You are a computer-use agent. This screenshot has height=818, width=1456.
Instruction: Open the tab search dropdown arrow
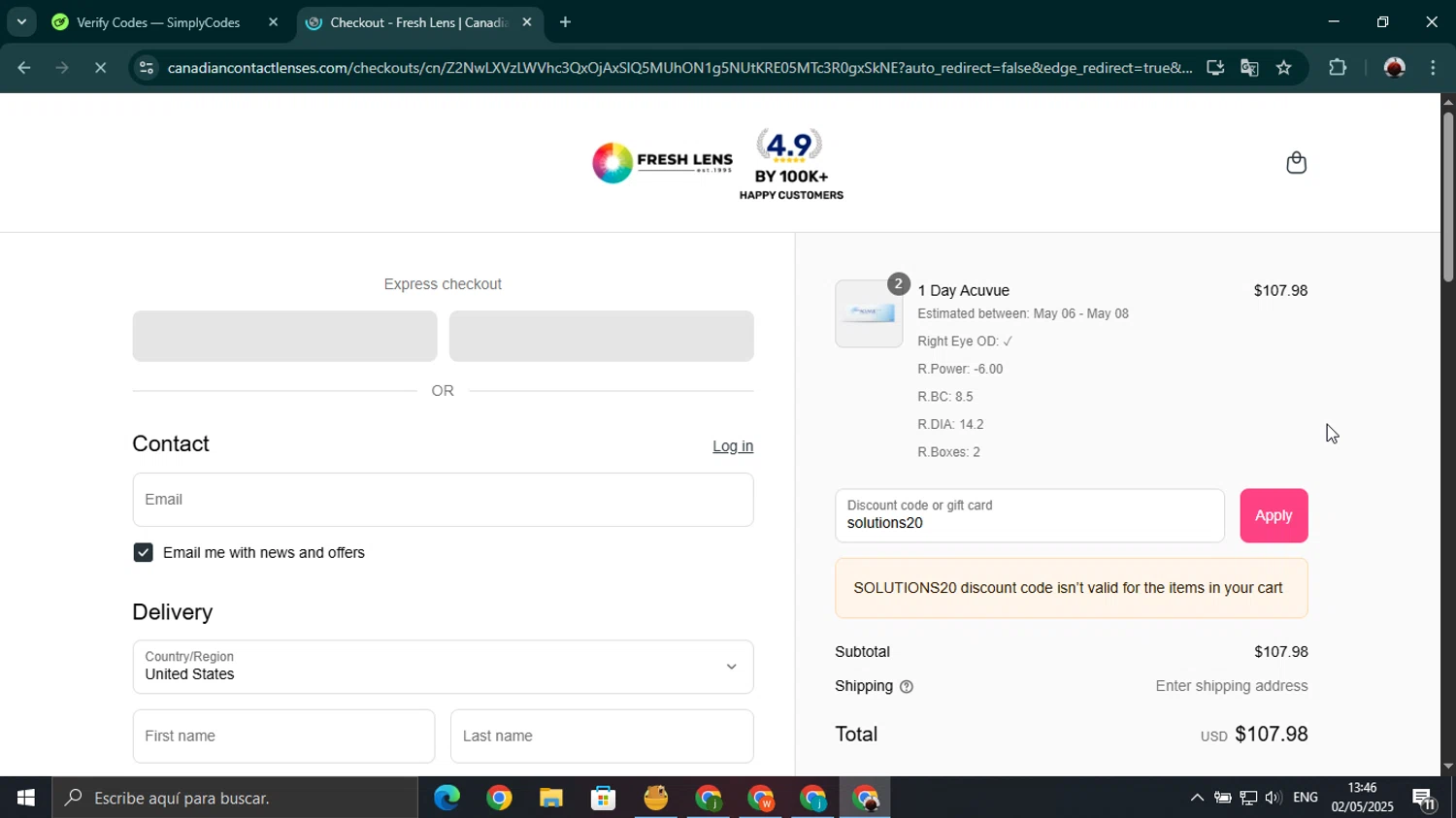point(21,21)
